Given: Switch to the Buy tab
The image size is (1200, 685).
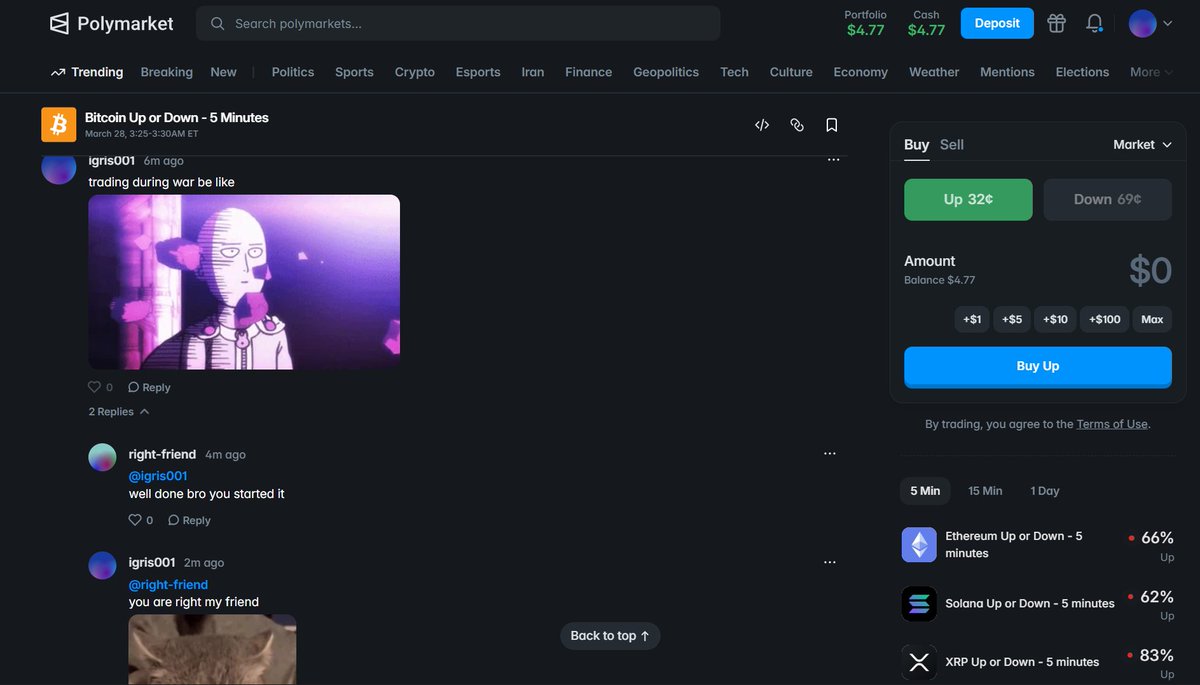Looking at the screenshot, I should [x=917, y=145].
